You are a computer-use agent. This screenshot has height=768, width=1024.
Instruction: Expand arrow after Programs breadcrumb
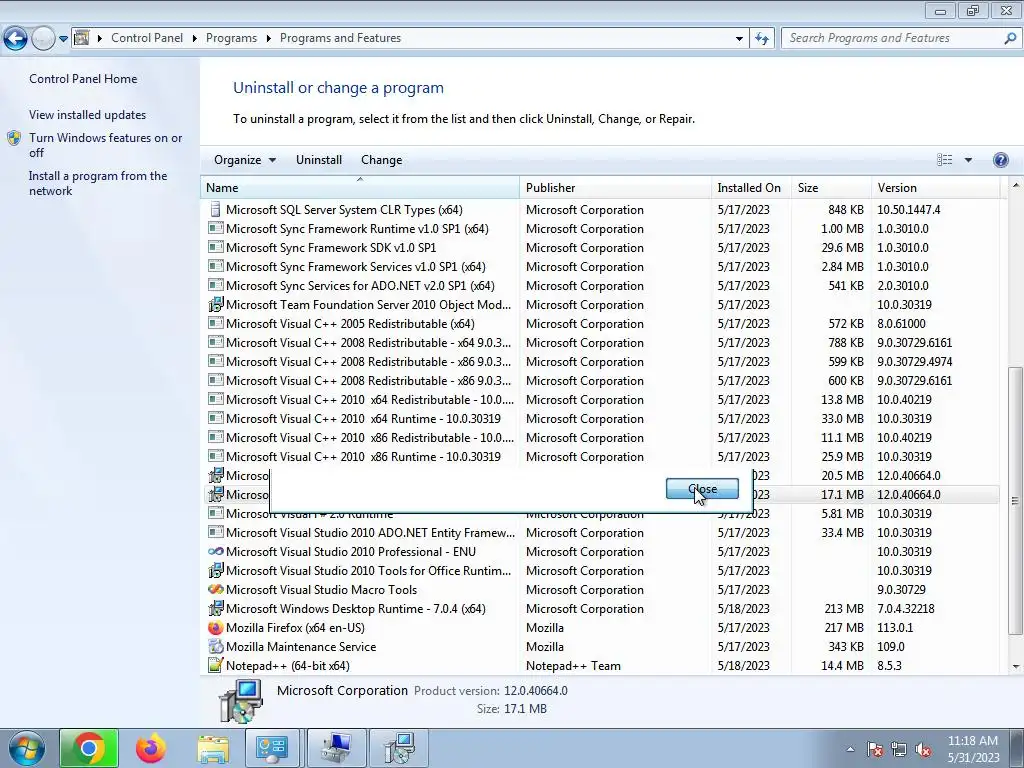(x=268, y=38)
